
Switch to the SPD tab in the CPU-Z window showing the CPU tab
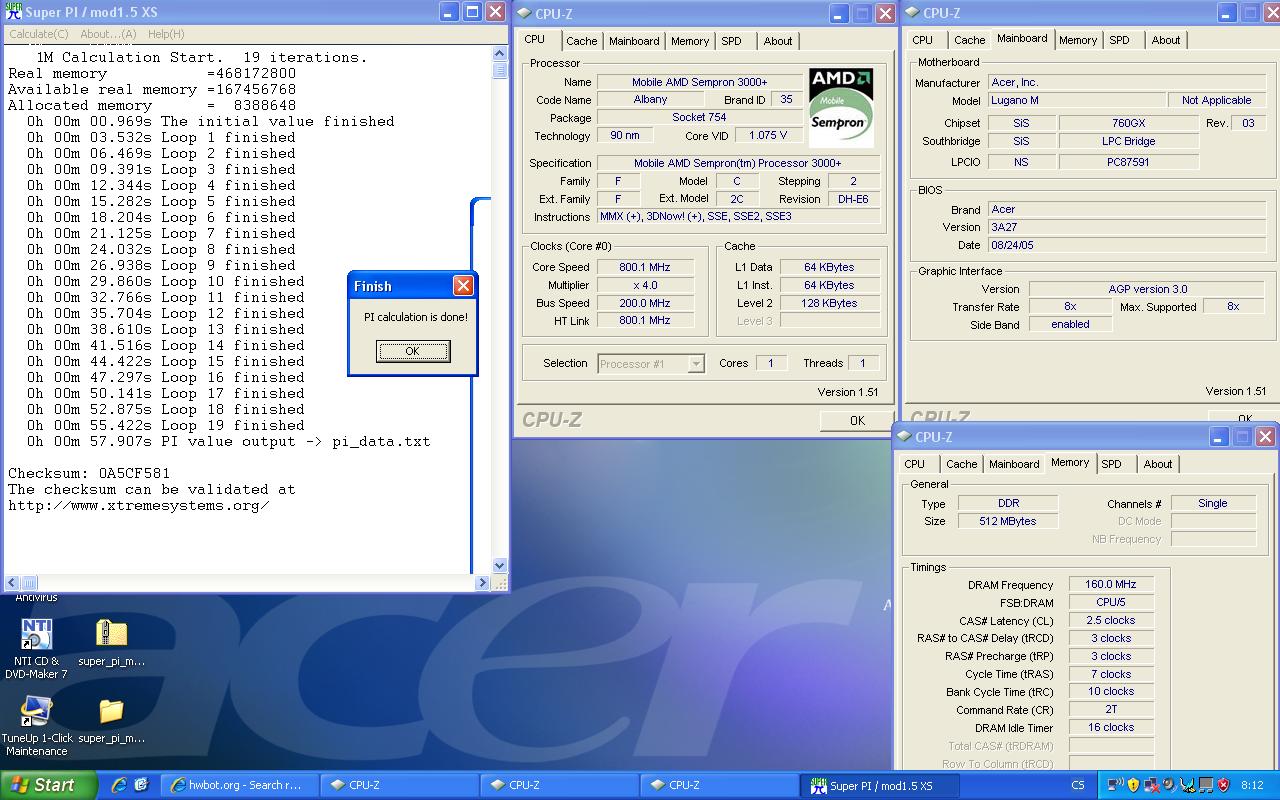tap(732, 41)
